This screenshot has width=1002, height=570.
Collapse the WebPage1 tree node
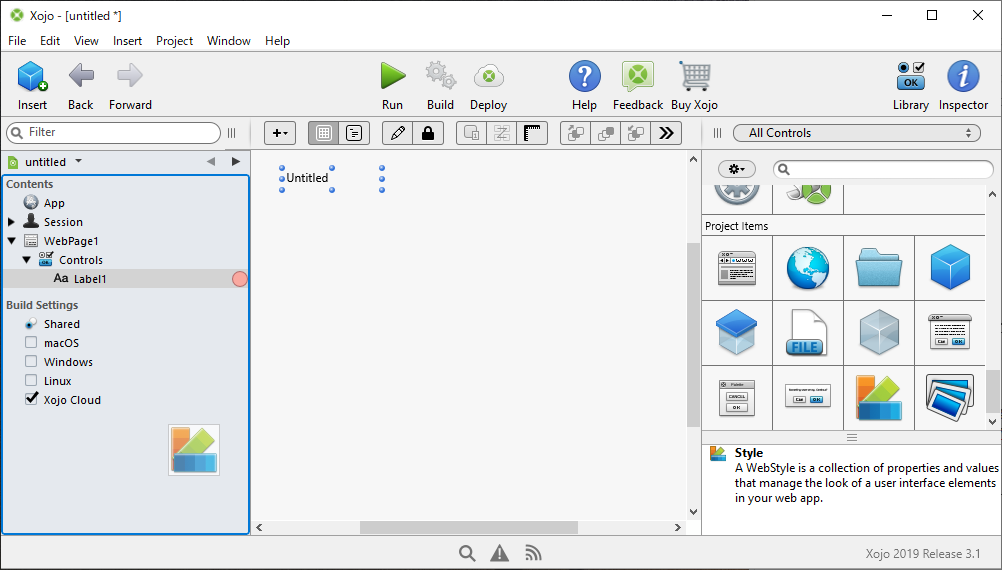(x=12, y=241)
